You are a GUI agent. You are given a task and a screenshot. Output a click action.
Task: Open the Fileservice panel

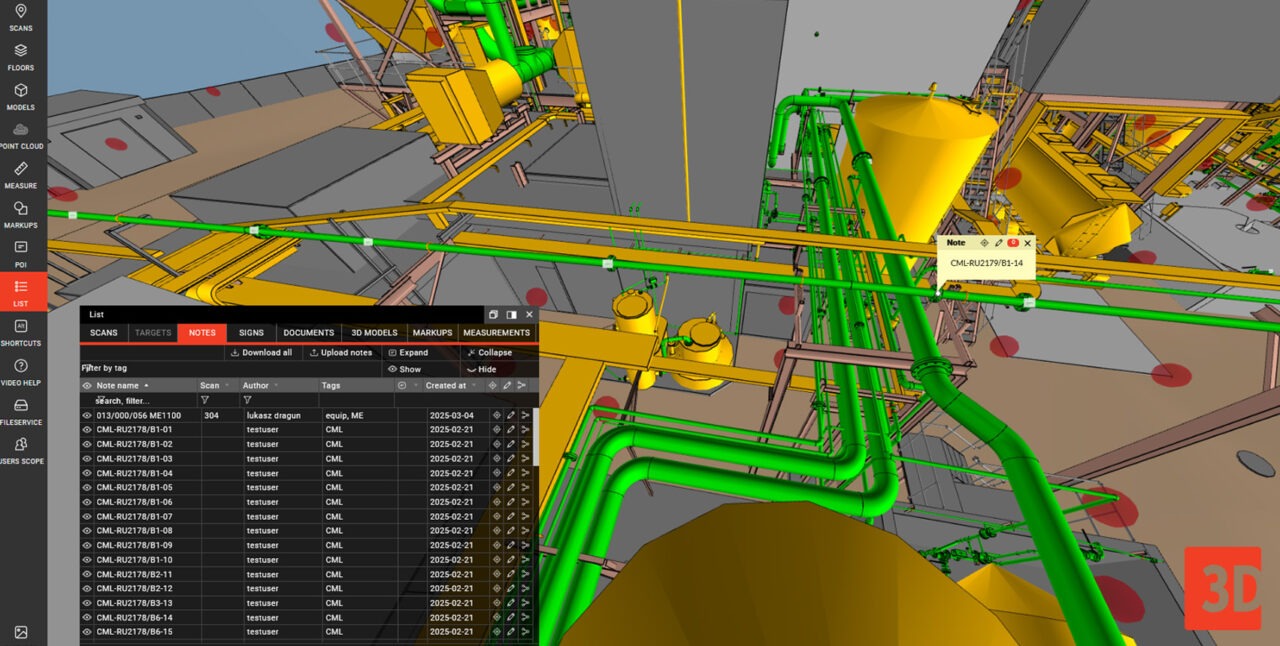pos(20,414)
